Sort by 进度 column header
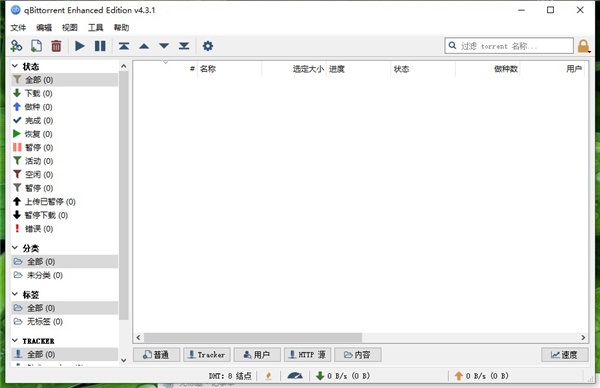Image resolution: width=600 pixels, height=388 pixels. (359, 69)
